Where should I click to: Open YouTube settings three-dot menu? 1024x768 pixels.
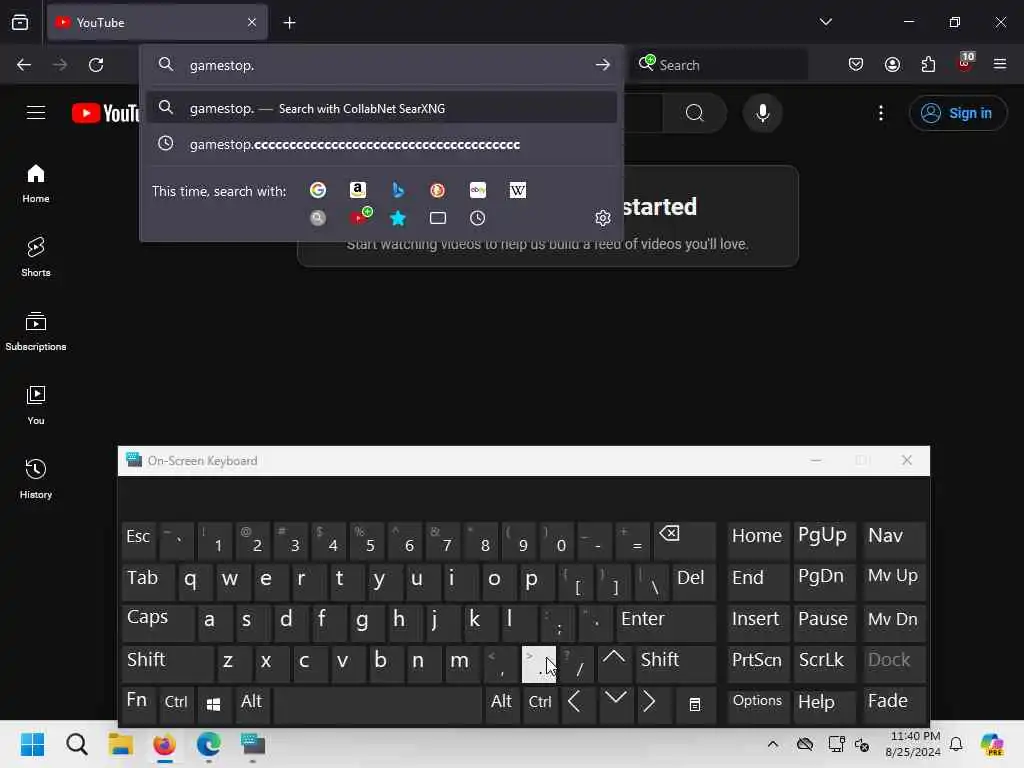click(x=881, y=113)
